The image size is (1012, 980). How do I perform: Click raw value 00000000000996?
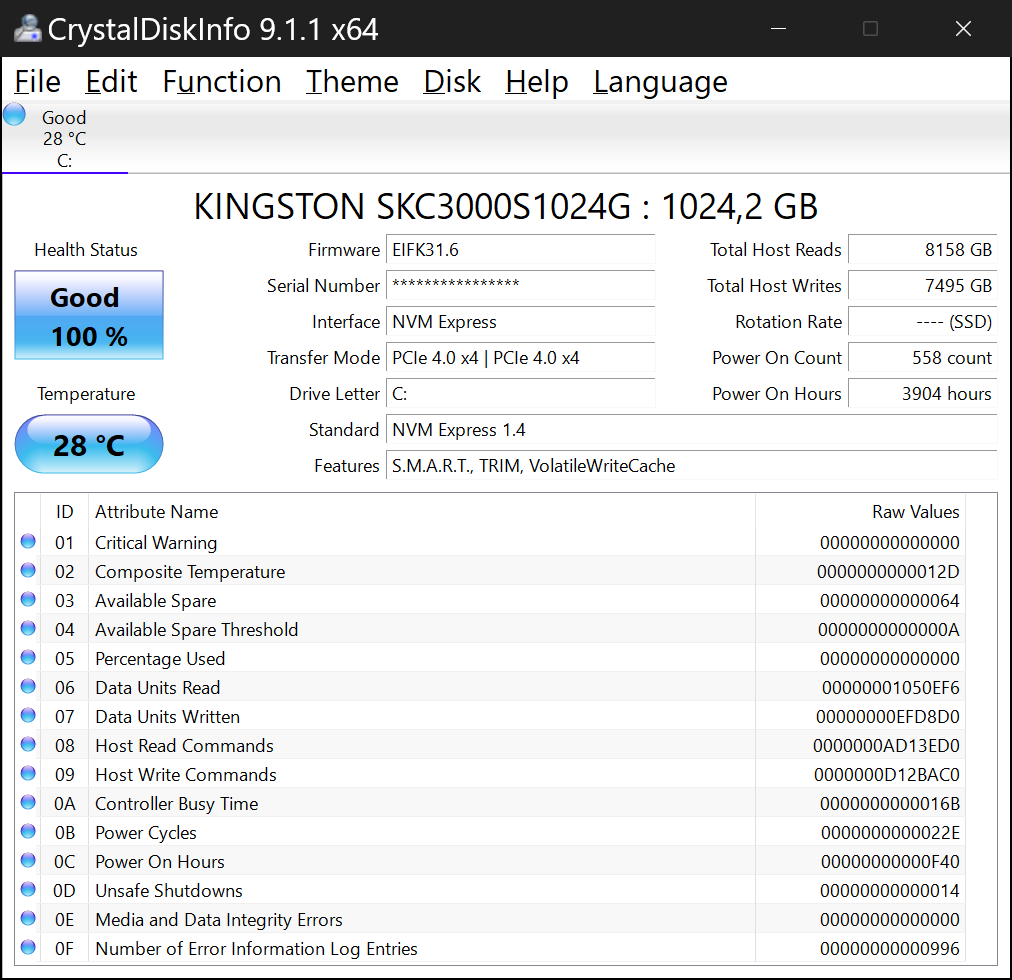889,949
